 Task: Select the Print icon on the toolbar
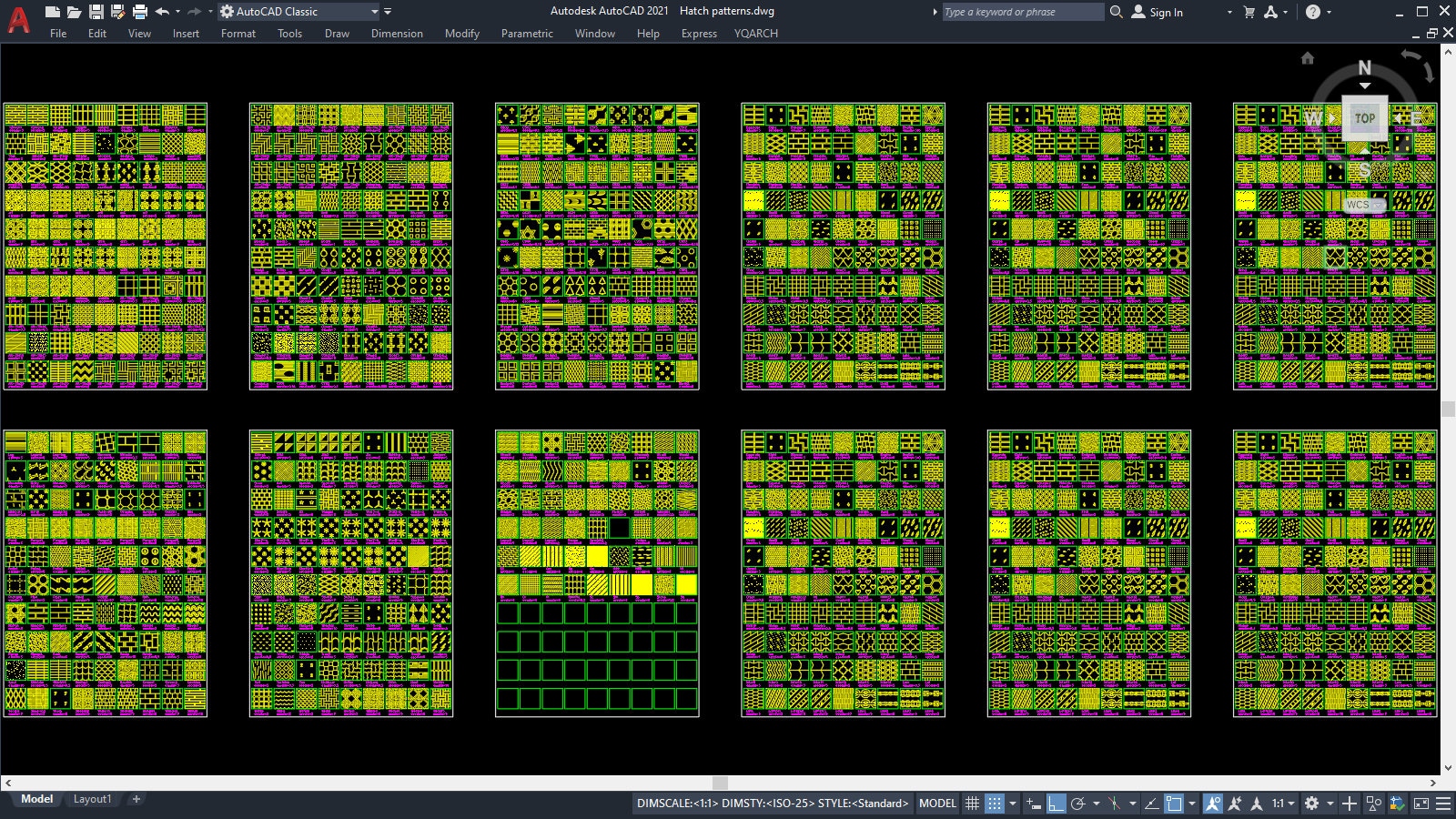(139, 12)
